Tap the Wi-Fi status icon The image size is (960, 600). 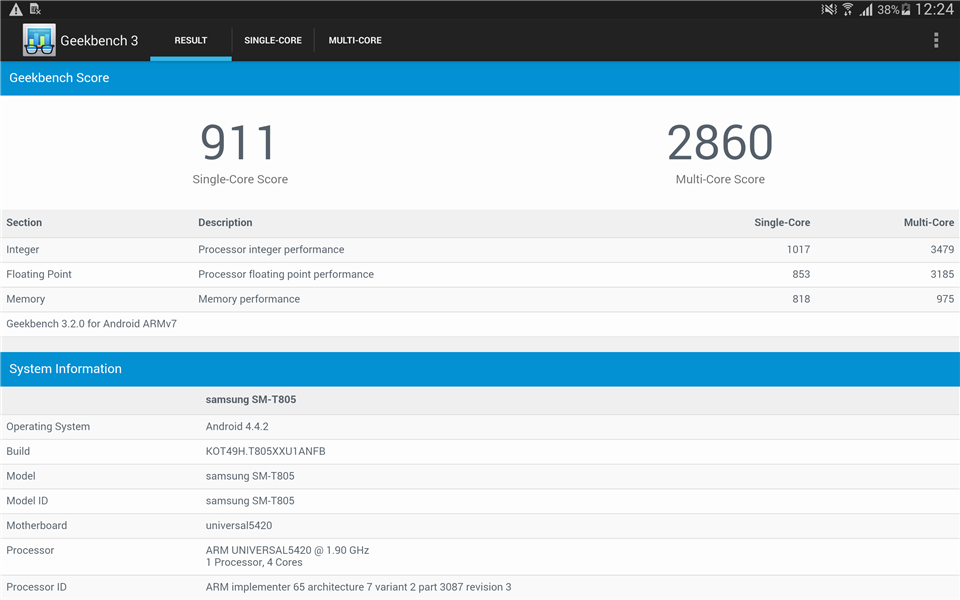(x=848, y=9)
